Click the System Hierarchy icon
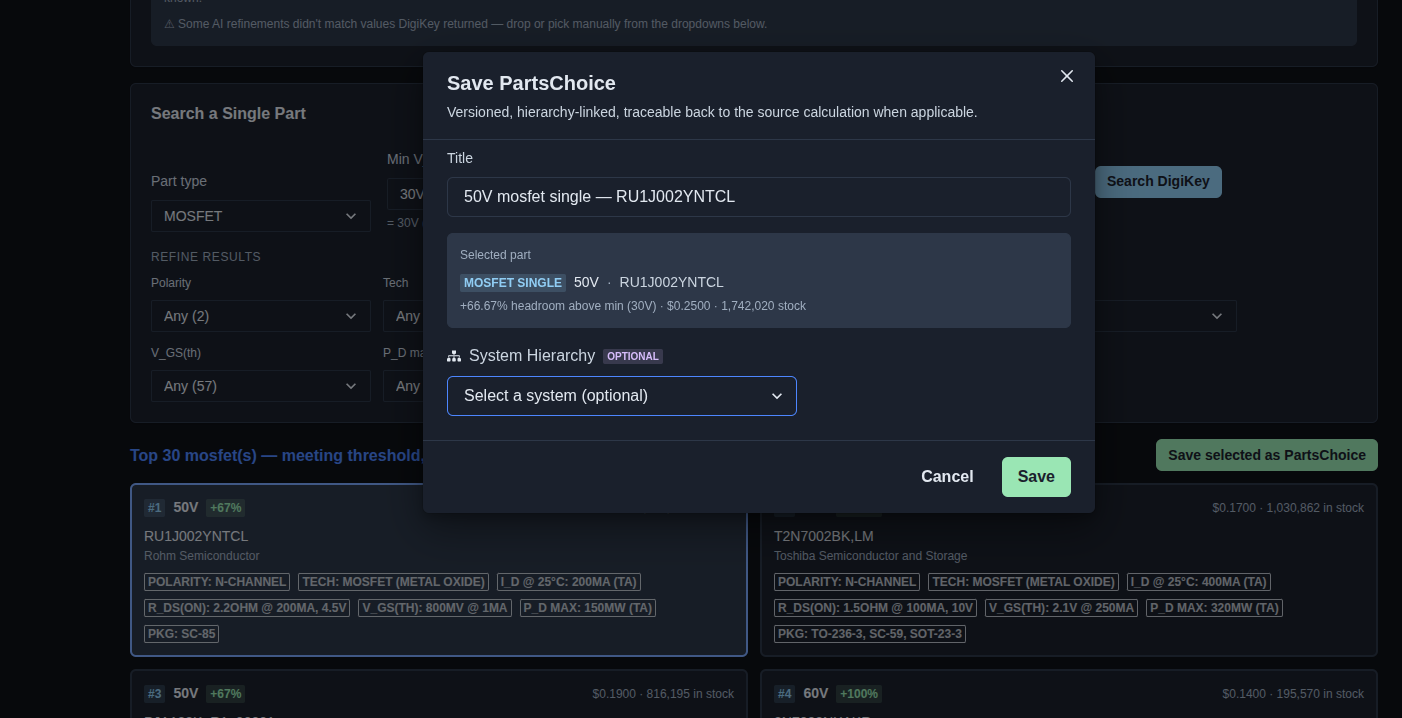 (454, 356)
